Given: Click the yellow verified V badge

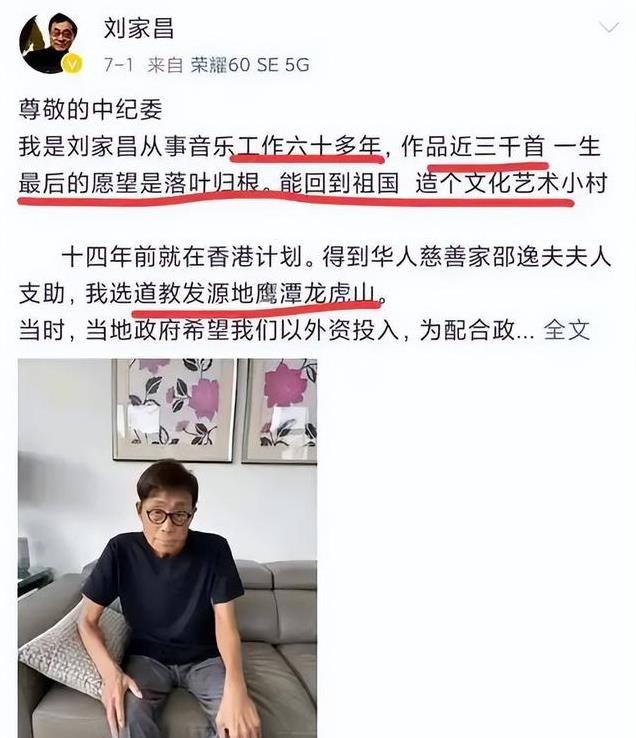Looking at the screenshot, I should click(72, 64).
